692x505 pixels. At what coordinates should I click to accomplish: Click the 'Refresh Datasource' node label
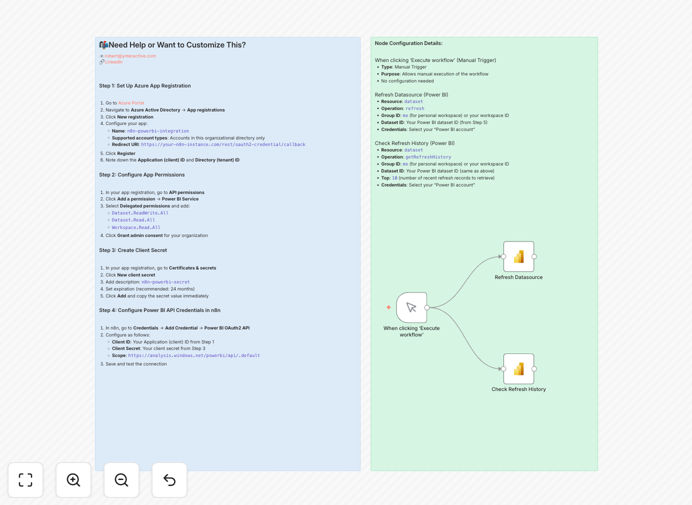(x=519, y=277)
